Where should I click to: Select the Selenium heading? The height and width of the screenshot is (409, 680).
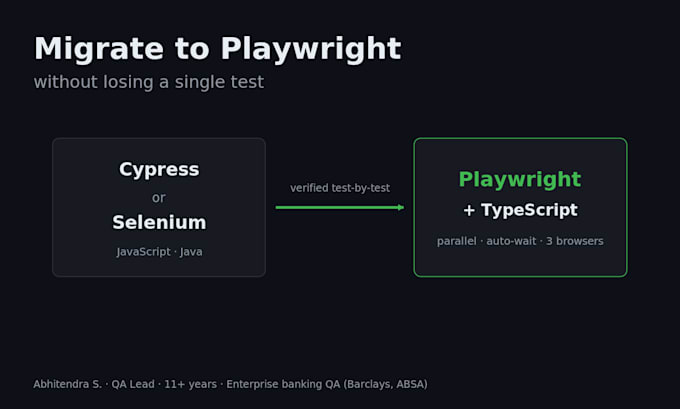click(159, 222)
